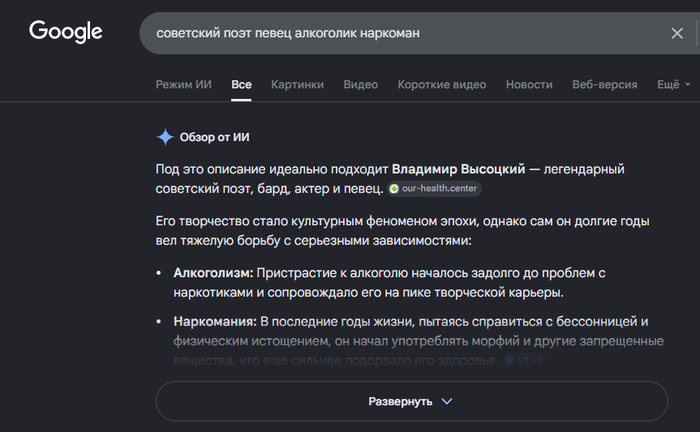
Task: Click the Google logo
Action: 66,32
